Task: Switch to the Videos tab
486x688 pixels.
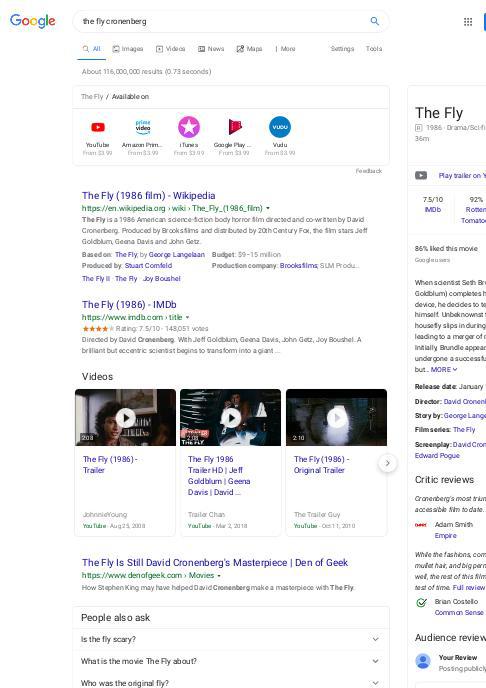Action: 171,49
